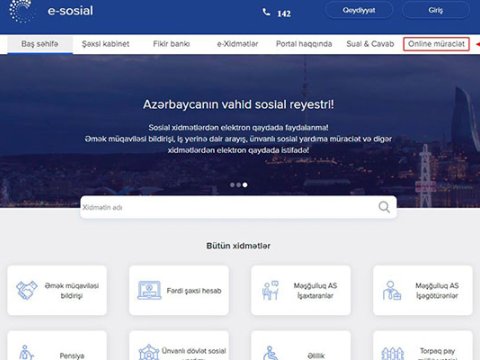The height and width of the screenshot is (360, 480).
Task: Open the Baş səhifə tab
Action: coord(40,44)
